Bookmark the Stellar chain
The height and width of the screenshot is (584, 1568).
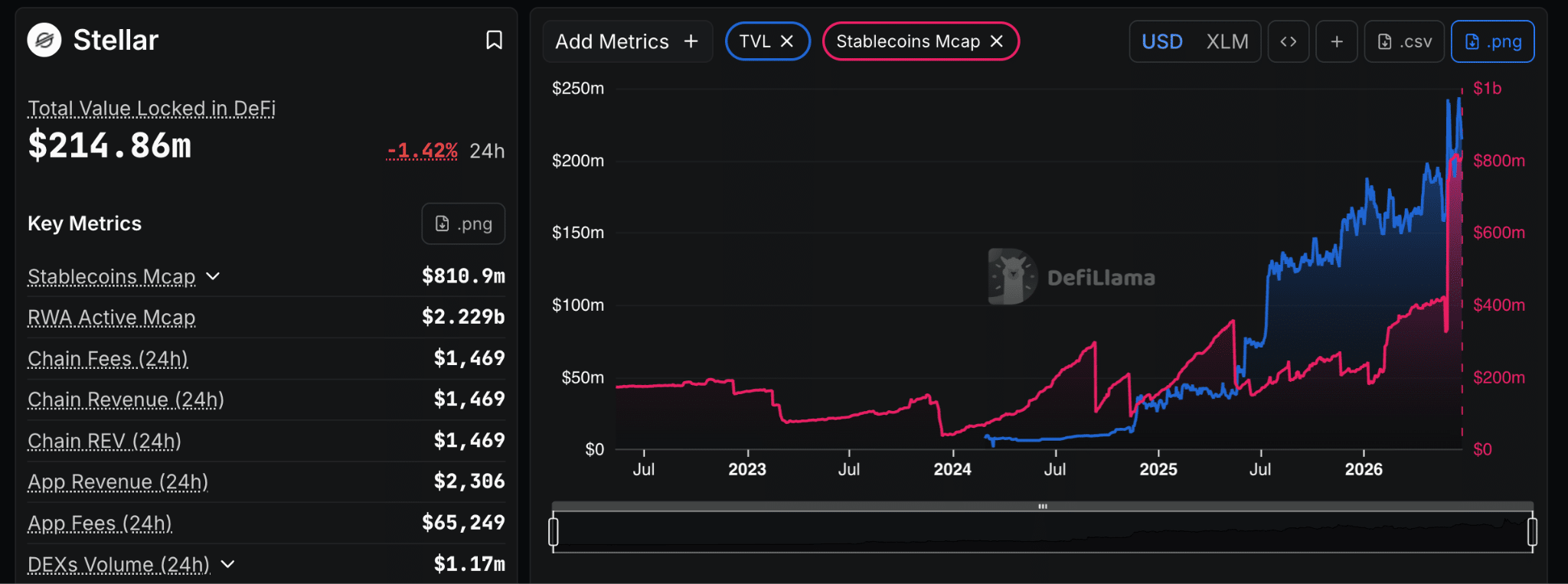pyautogui.click(x=495, y=41)
